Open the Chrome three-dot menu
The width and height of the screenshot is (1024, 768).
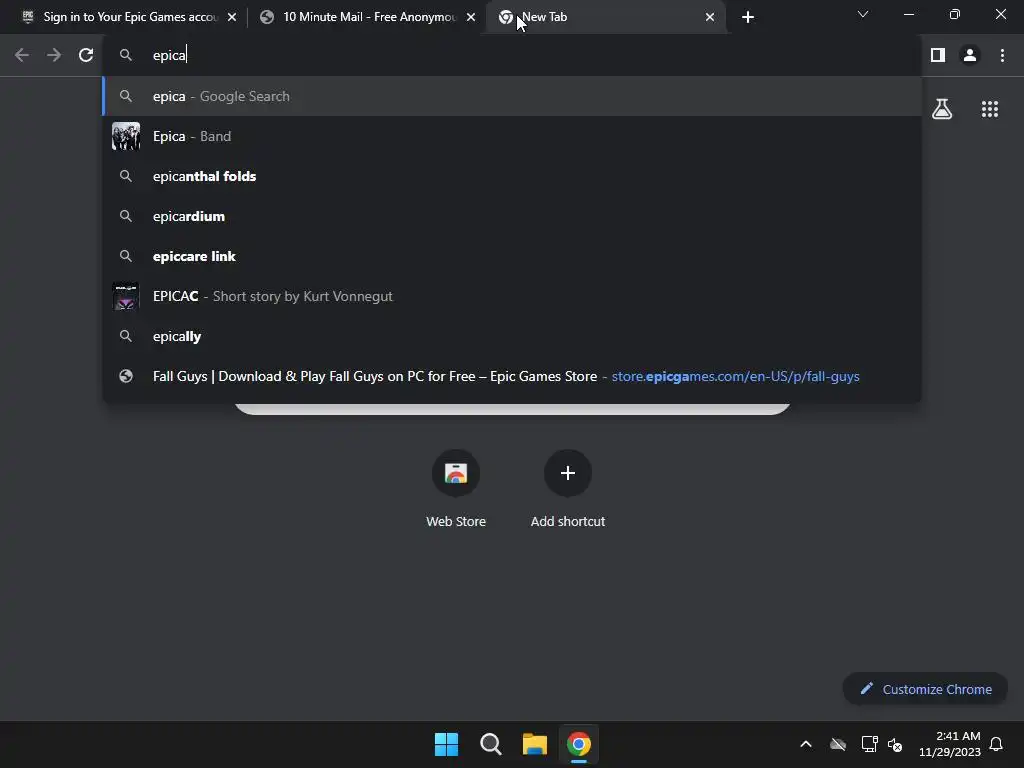1002,56
